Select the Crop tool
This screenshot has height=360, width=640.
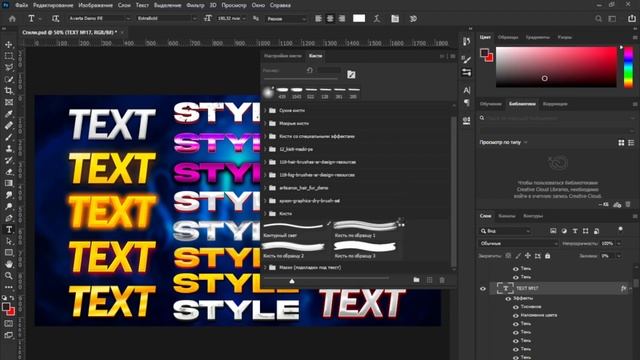coord(9,91)
